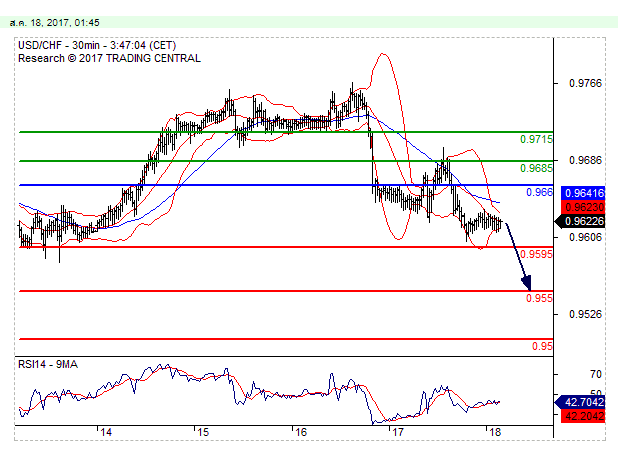Click the chart title 'USD/CHF - 30min - 3:47:04 (CET)'
This screenshot has height=450, width=618.
click(x=97, y=45)
